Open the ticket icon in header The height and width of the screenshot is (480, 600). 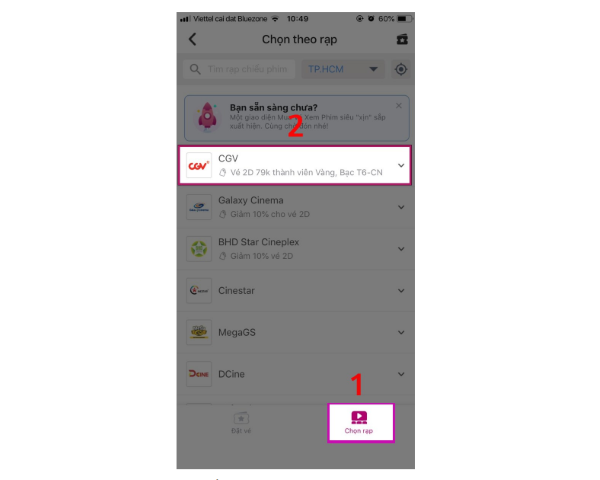(x=402, y=39)
